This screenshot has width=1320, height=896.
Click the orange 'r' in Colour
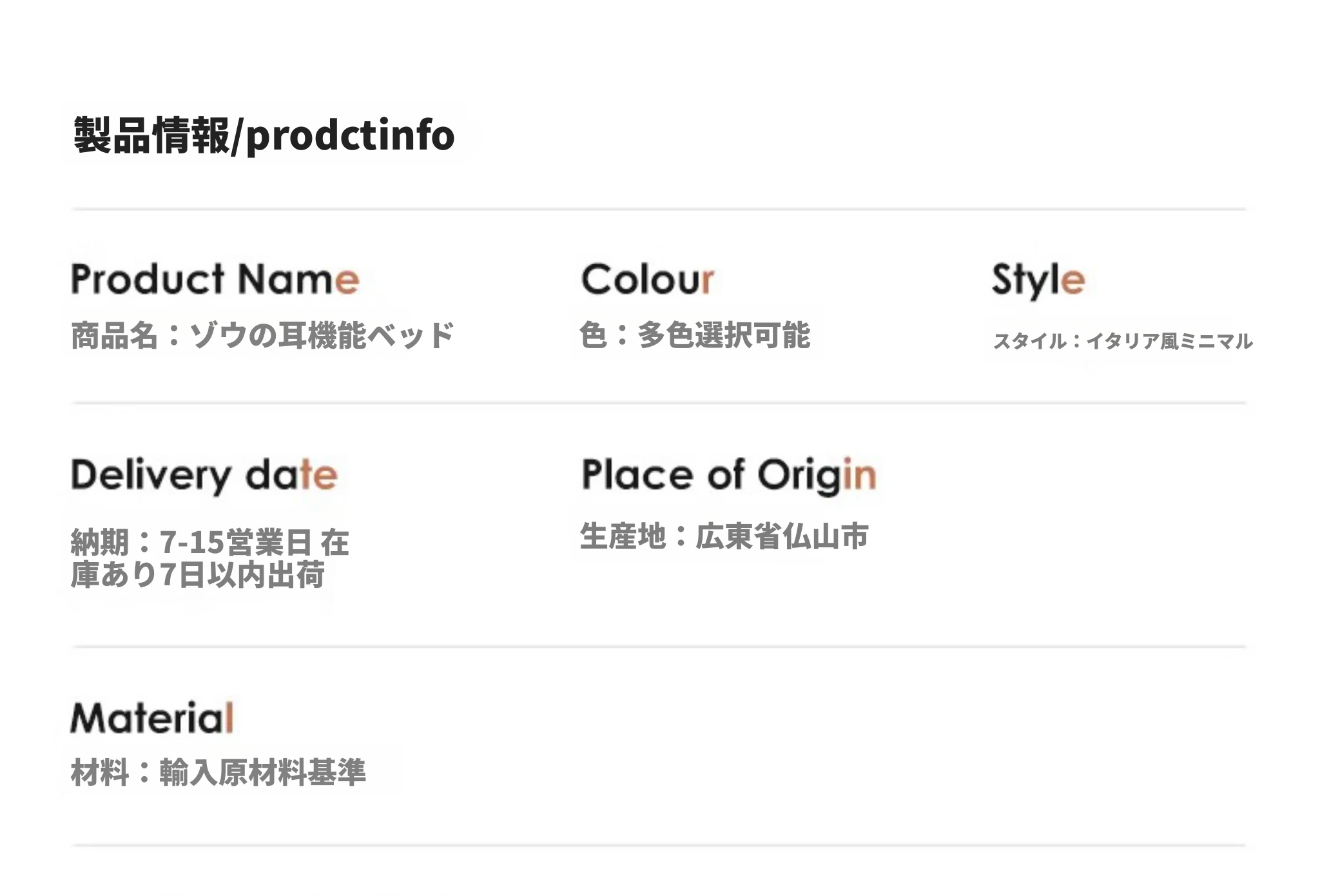[x=708, y=282]
